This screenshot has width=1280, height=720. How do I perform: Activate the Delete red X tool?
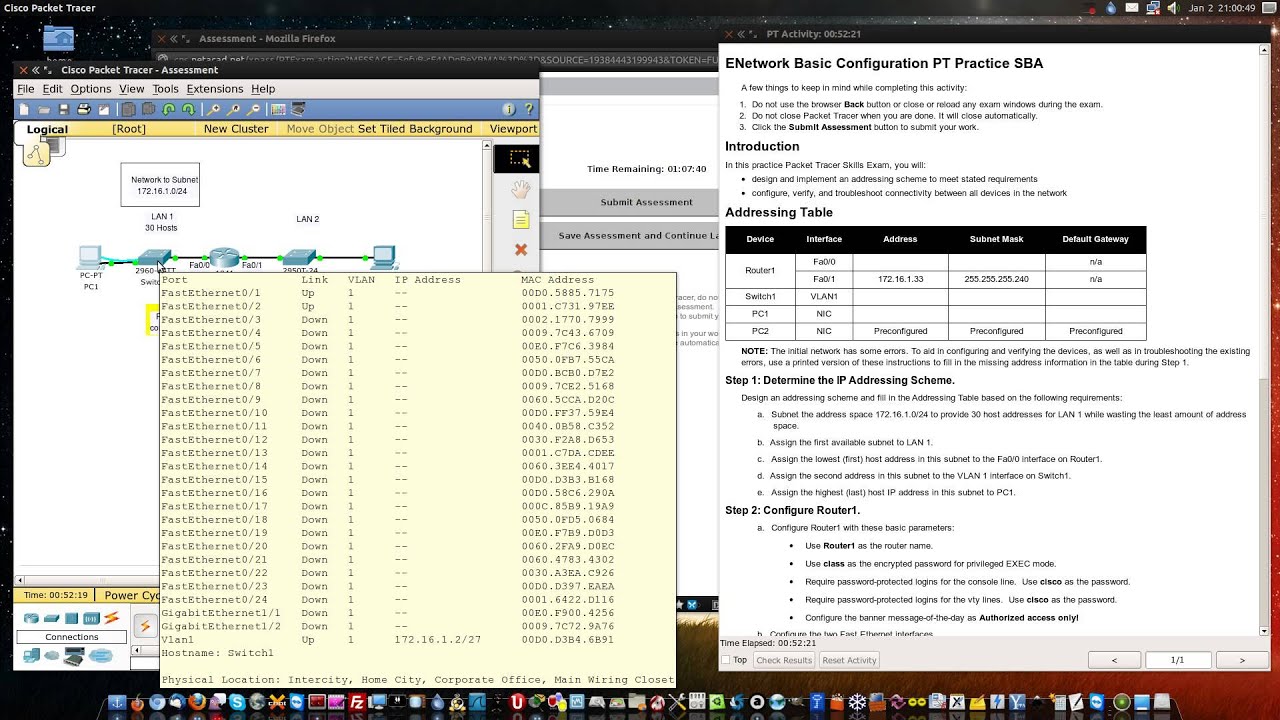(520, 250)
